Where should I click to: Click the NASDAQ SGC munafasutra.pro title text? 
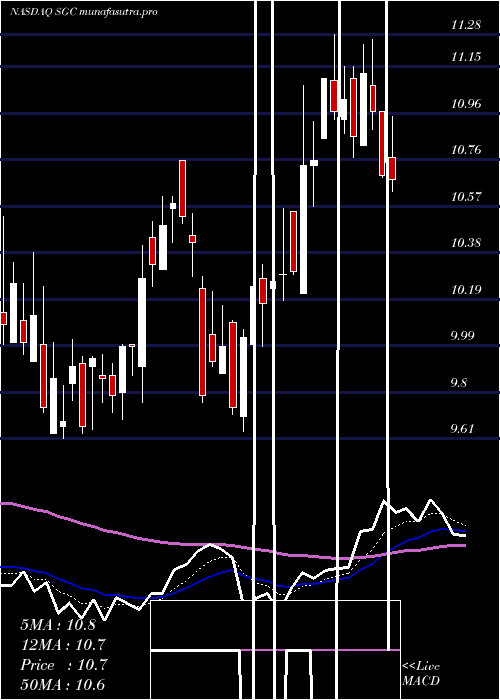83,12
